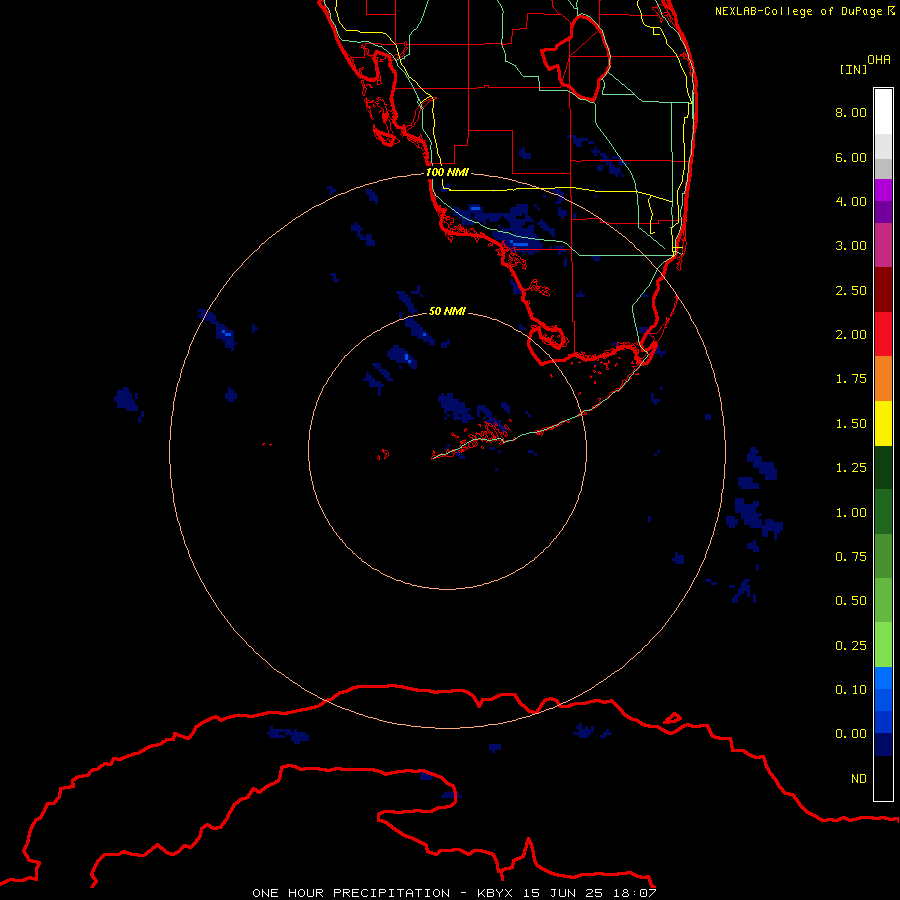This screenshot has width=900, height=900.
Task: Click the 50 NMI range ring label
Action: coord(447,311)
